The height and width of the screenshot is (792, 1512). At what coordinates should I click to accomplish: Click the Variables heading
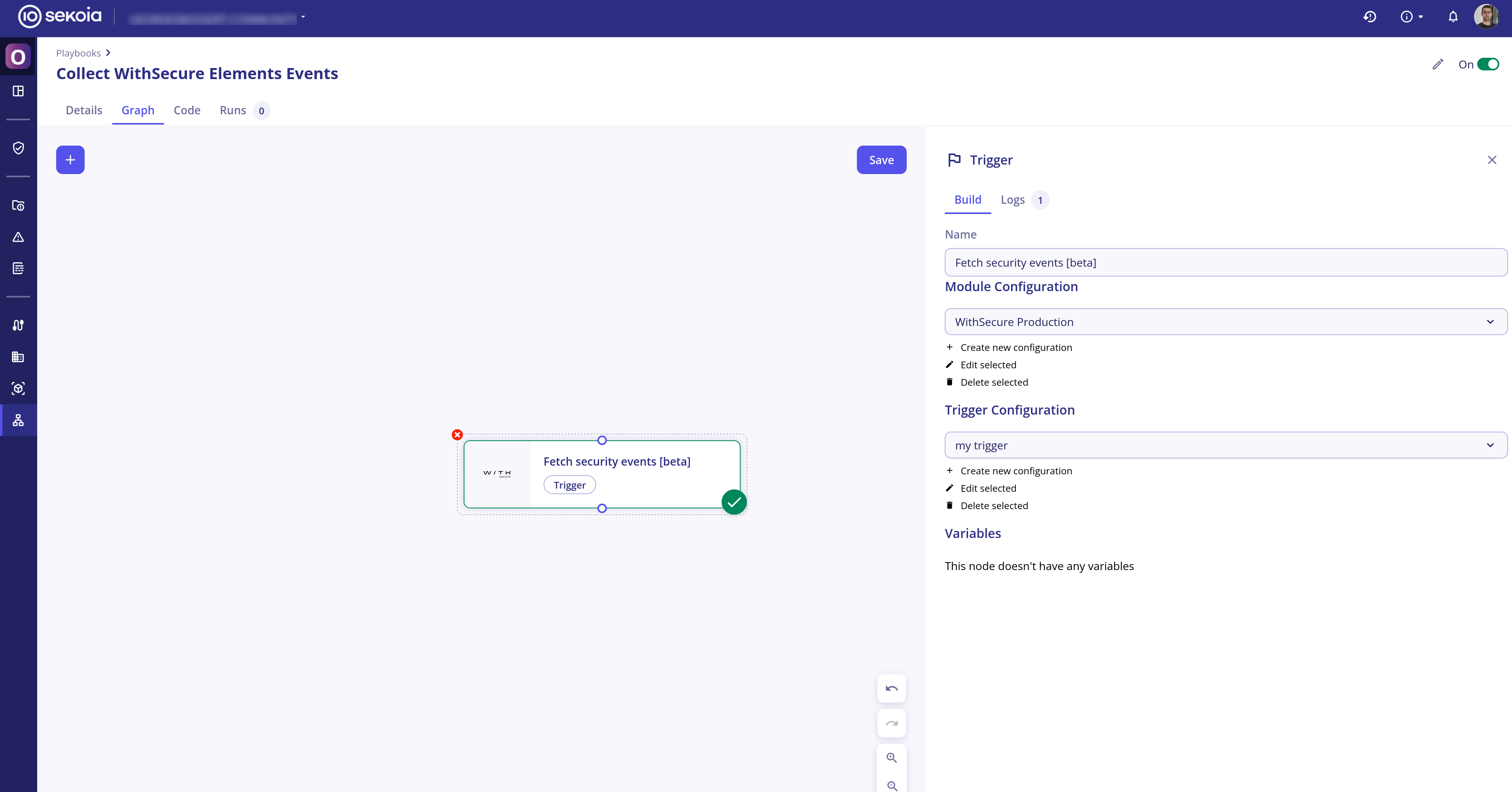[x=972, y=533]
